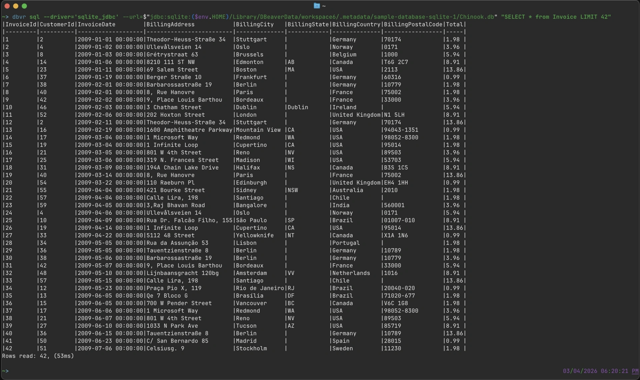This screenshot has height=380, width=640.
Task: Select address 'Rua da Assunção 53'
Action: (178, 243)
